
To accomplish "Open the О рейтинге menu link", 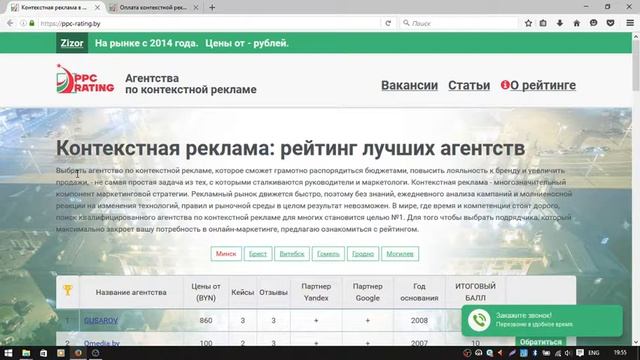I will (543, 85).
